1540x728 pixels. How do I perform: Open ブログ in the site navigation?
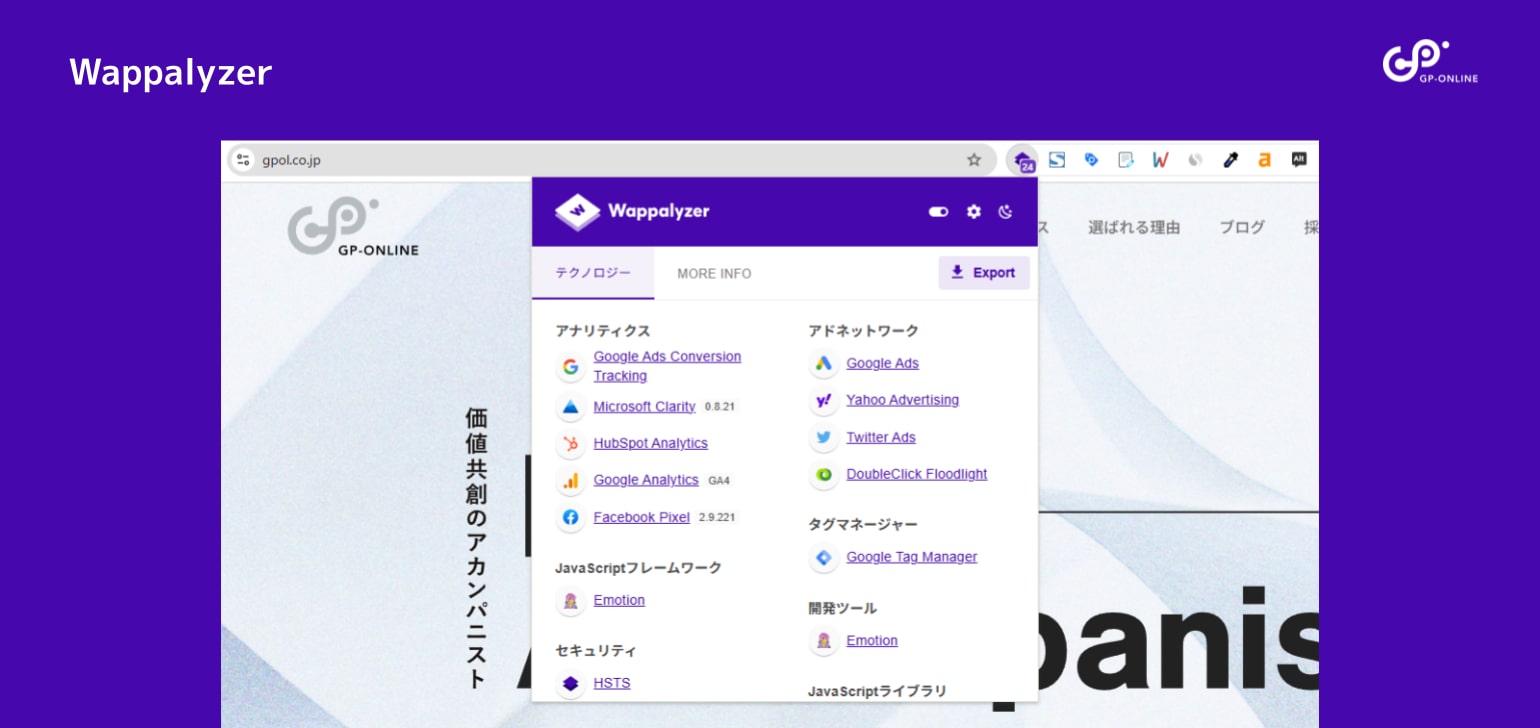[x=1242, y=227]
